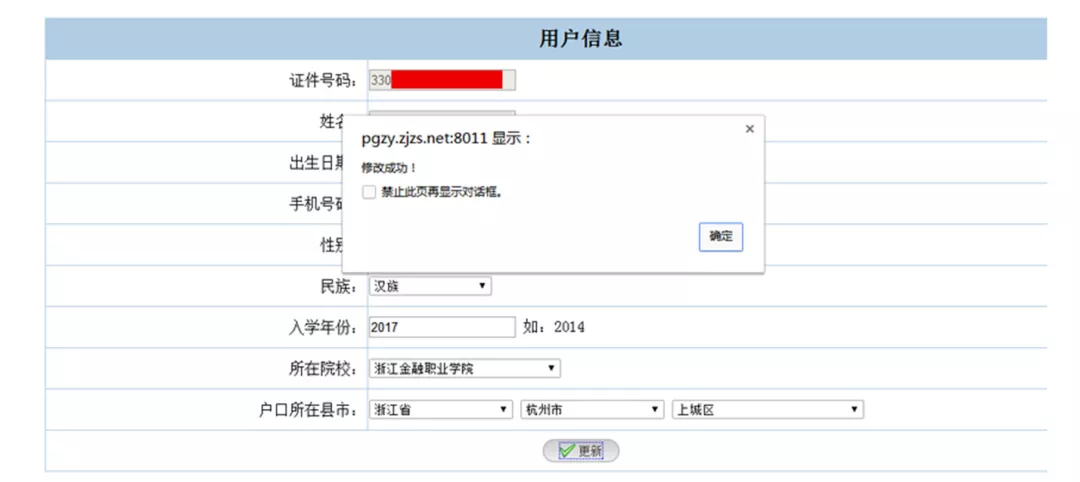Viewport: 1080px width, 482px height.
Task: Open the city dropdown showing 杭州市
Action: pos(592,410)
